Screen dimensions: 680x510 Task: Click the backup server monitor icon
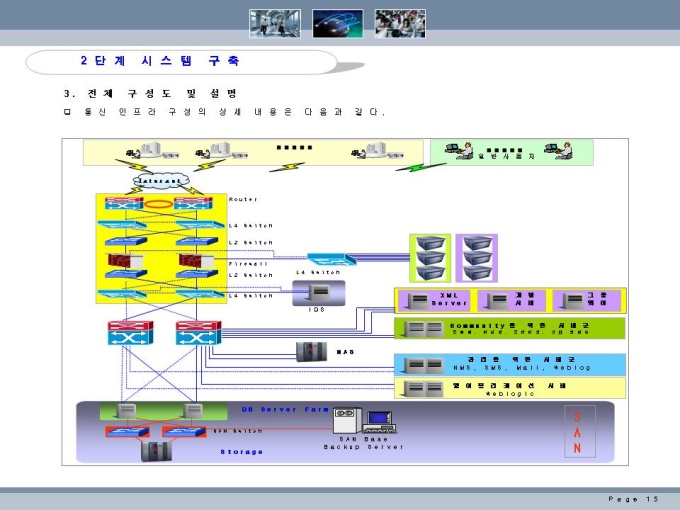point(379,422)
